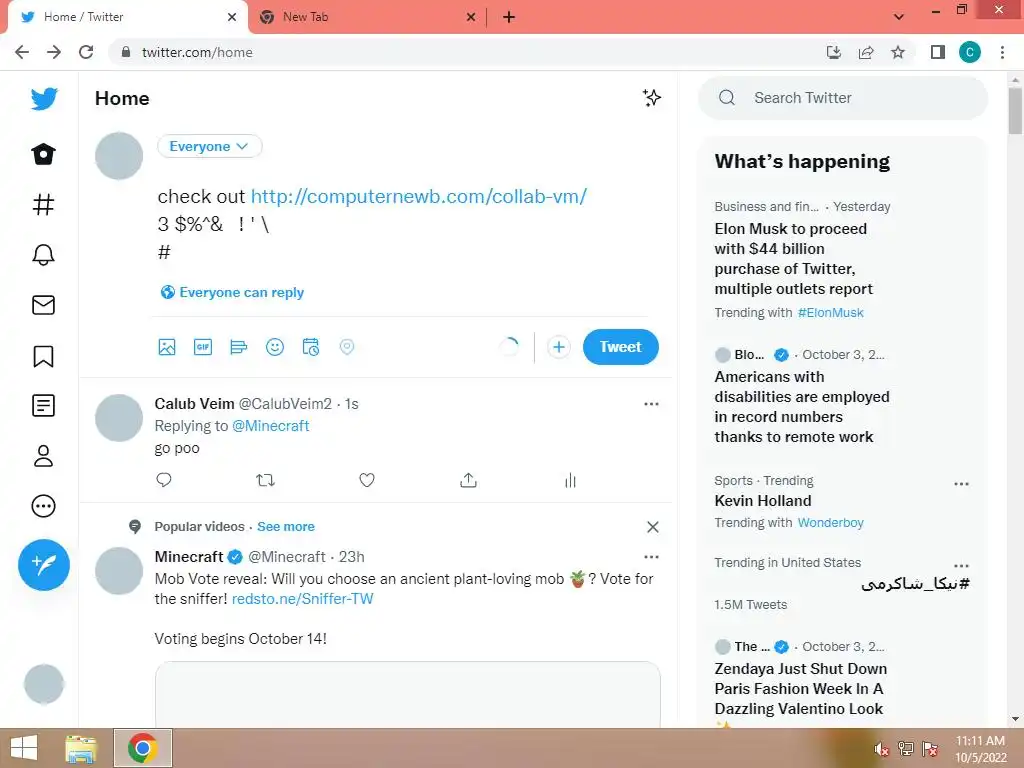Share Calub Veim's tweet

pos(468,480)
